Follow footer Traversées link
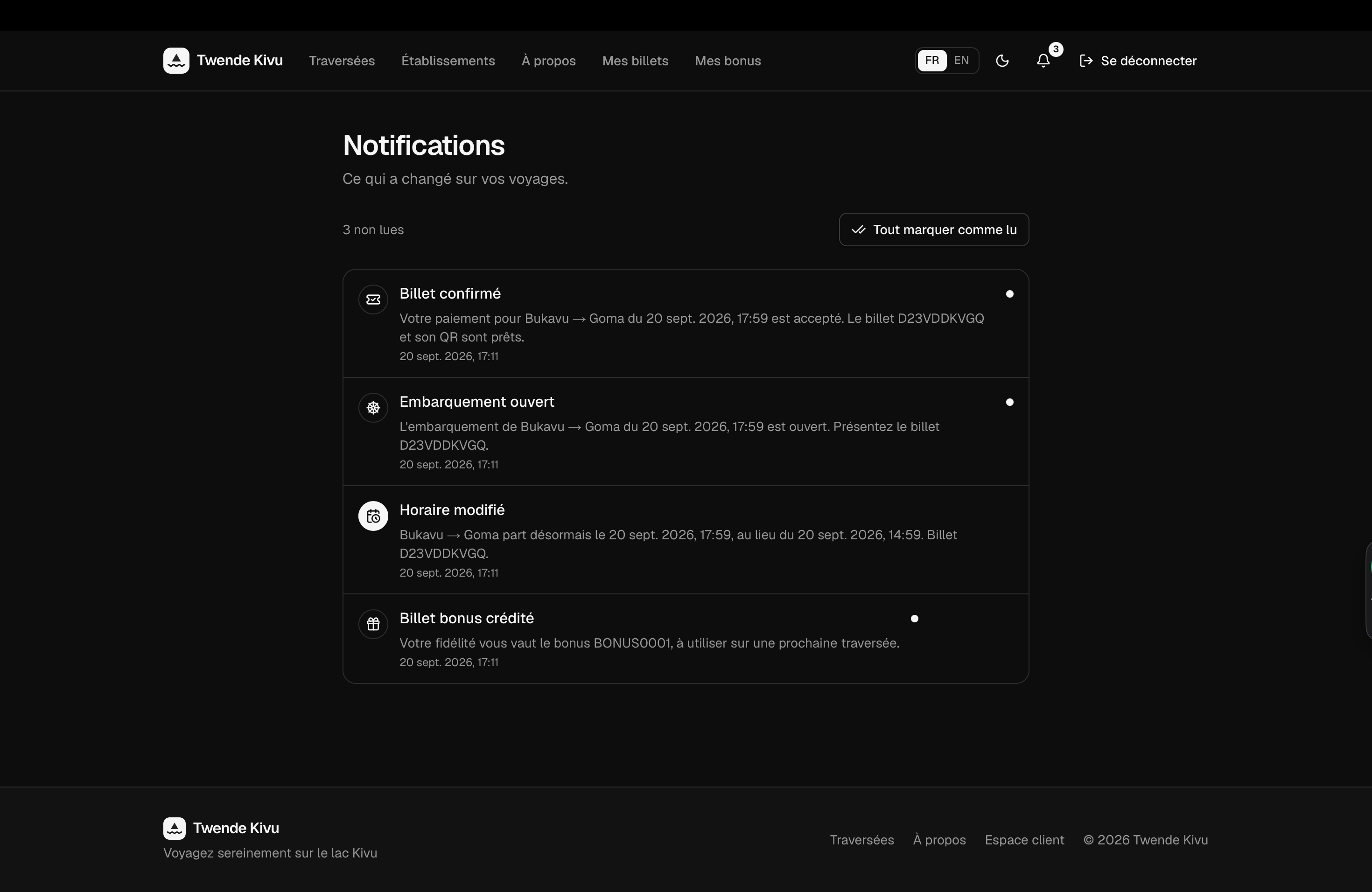 tap(862, 840)
